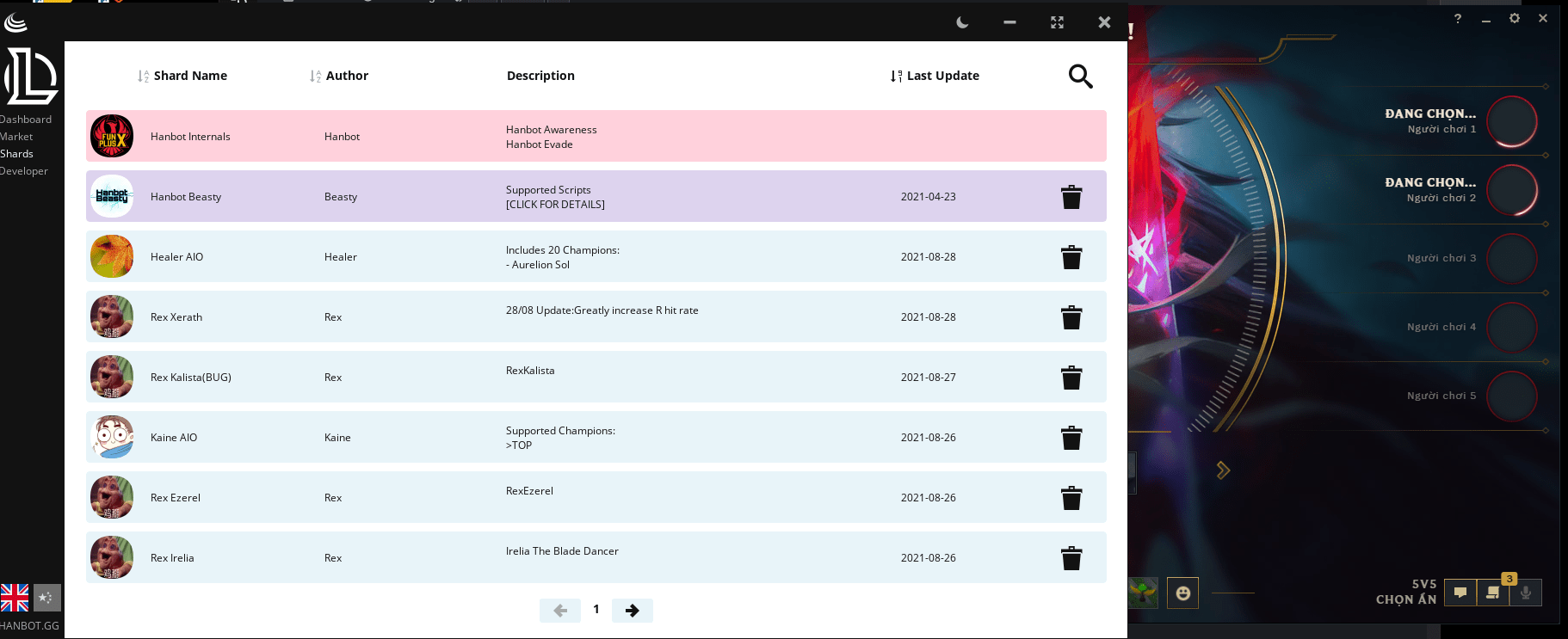Screen dimensions: 1568x639
Task: Remove Rex Xerath with trash icon
Action: click(x=1071, y=317)
